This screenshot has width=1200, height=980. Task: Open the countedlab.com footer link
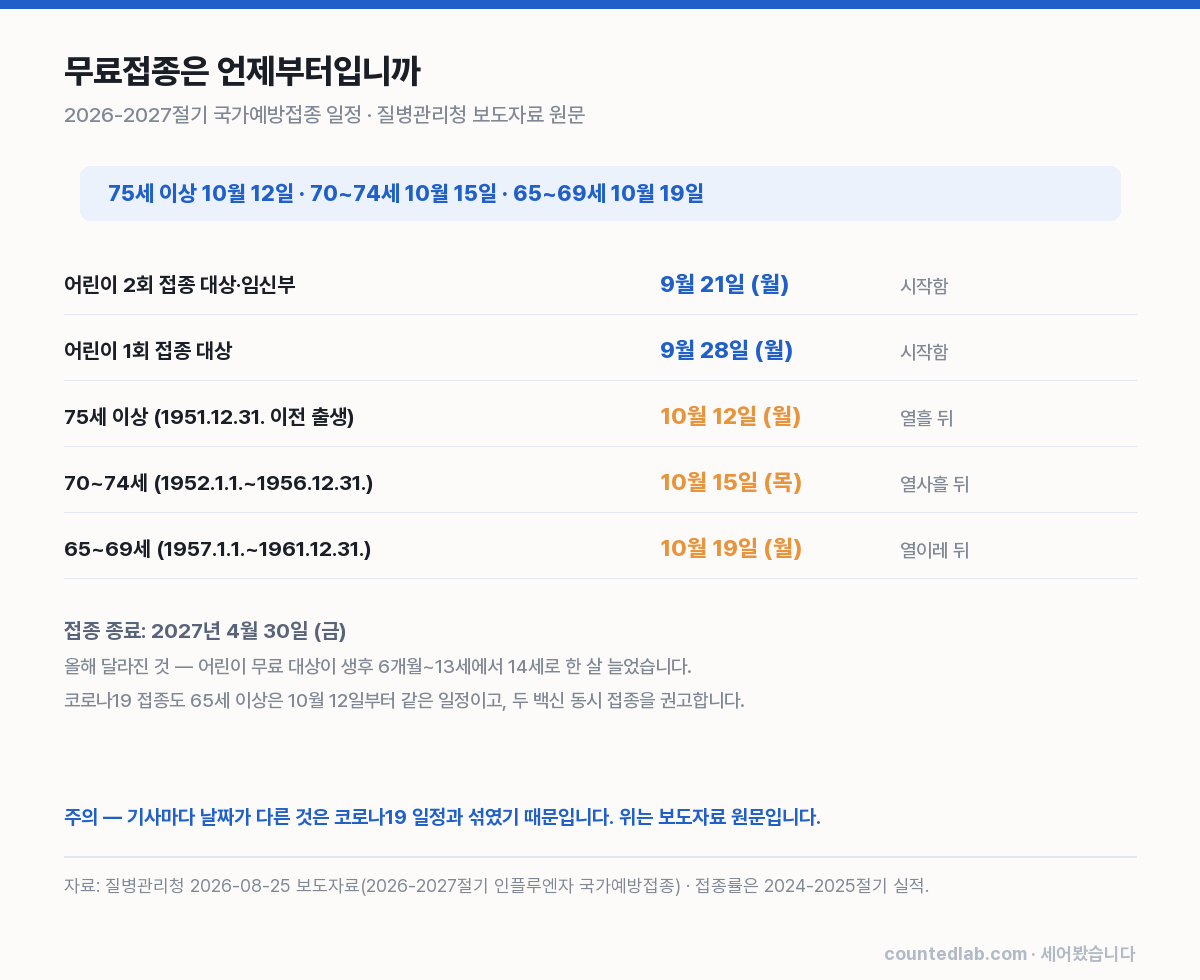click(x=955, y=954)
